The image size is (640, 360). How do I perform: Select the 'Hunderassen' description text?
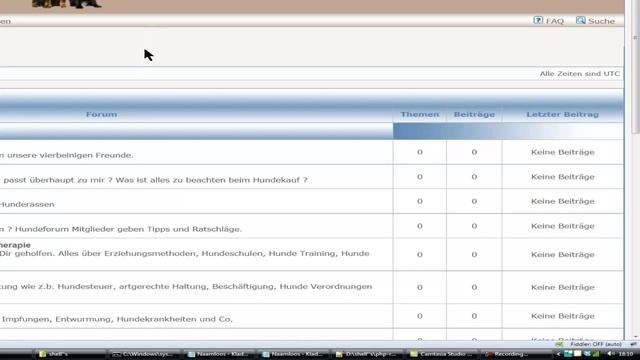[27, 204]
